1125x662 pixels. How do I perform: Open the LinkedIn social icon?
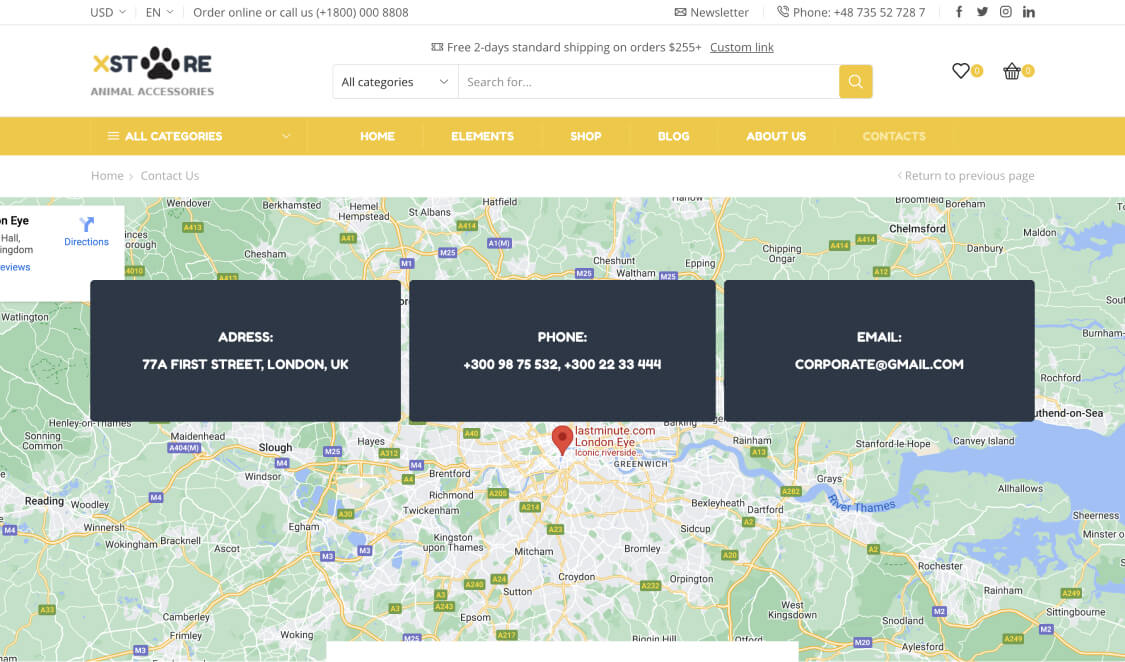pos(1029,12)
